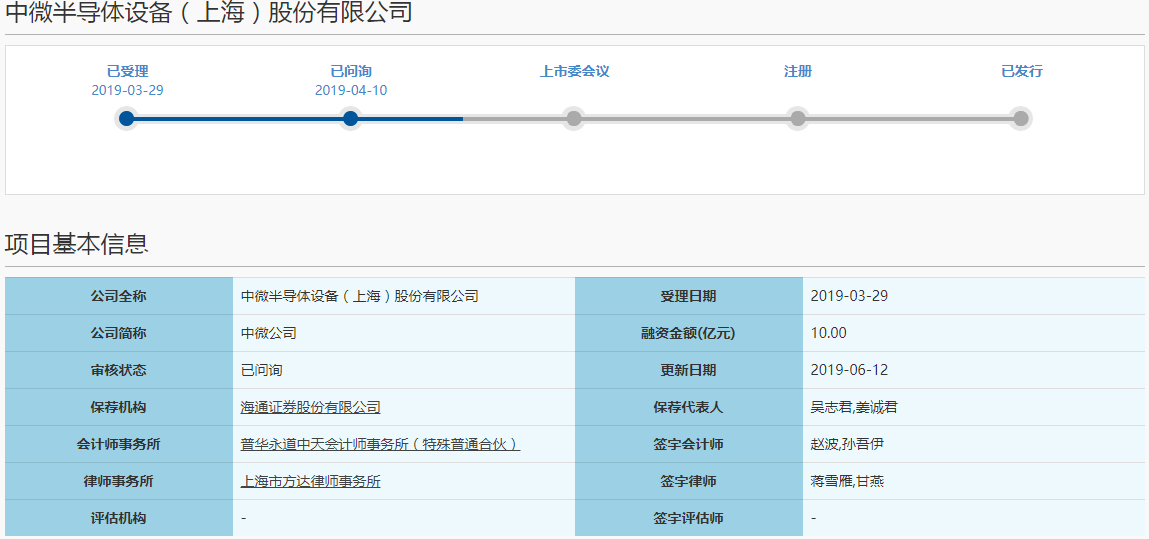This screenshot has height=539, width=1149.
Task: Click the 审核状态 header cell
Action: coord(119,371)
